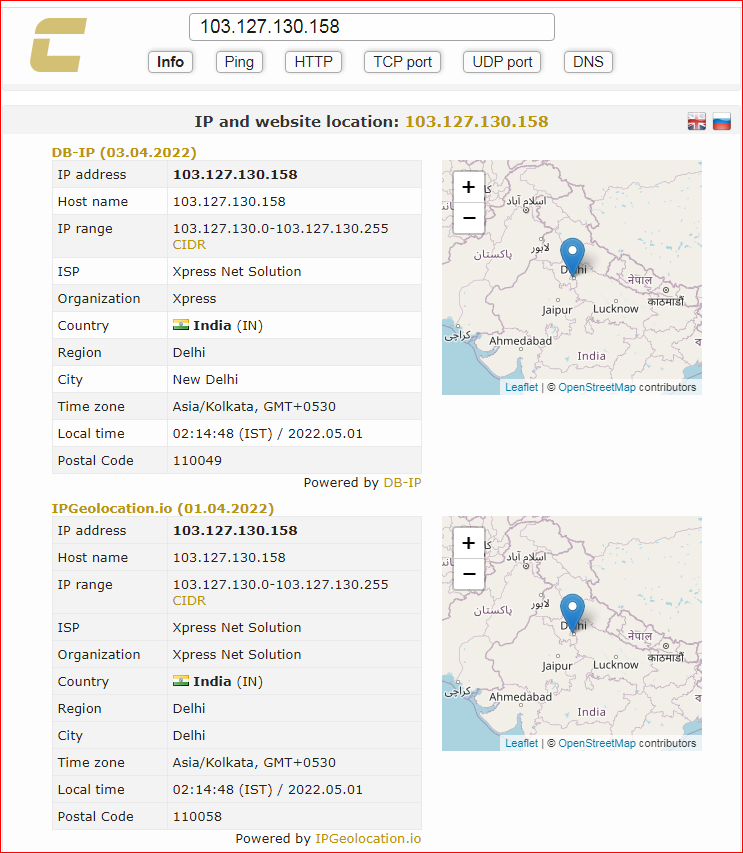Open the HTTP tab

[313, 62]
